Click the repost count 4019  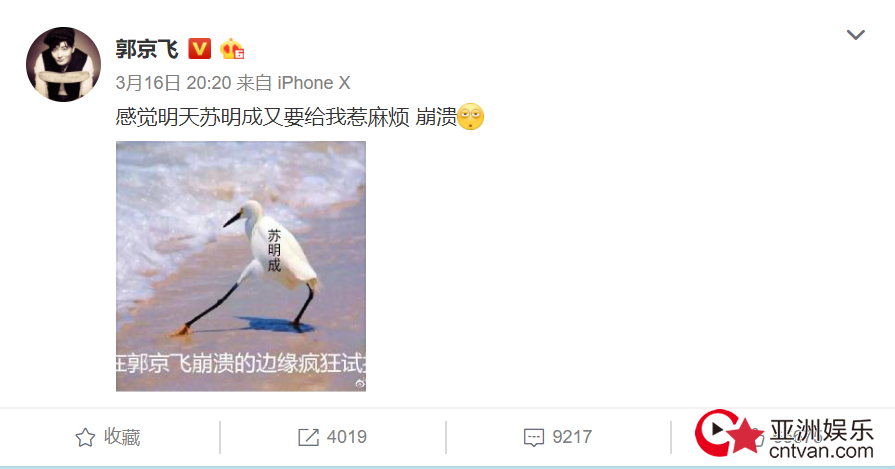point(346,437)
